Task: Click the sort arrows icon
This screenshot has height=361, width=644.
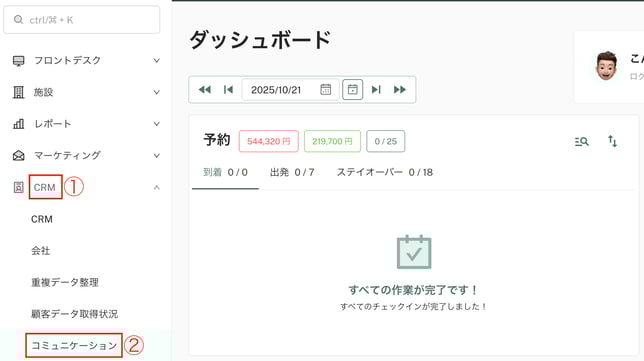Action: (x=612, y=141)
